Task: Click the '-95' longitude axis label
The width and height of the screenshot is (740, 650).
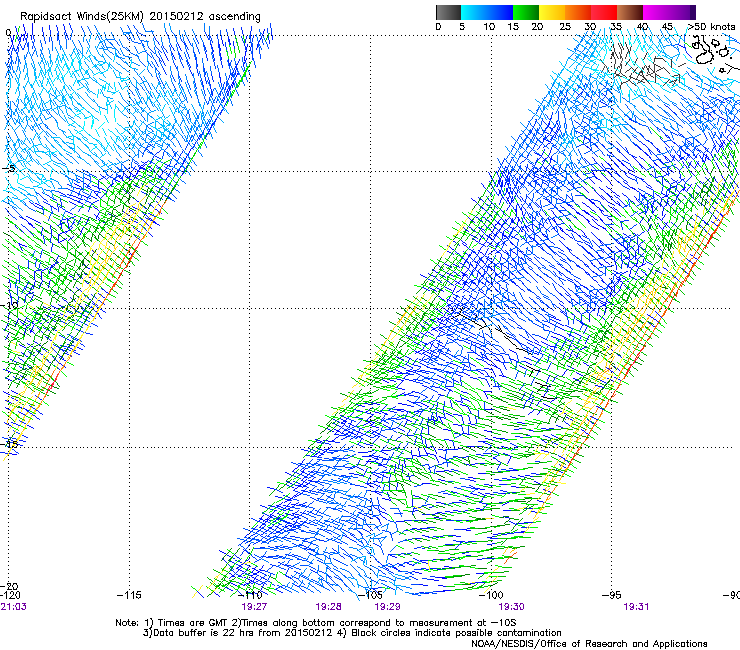Action: pos(612,595)
